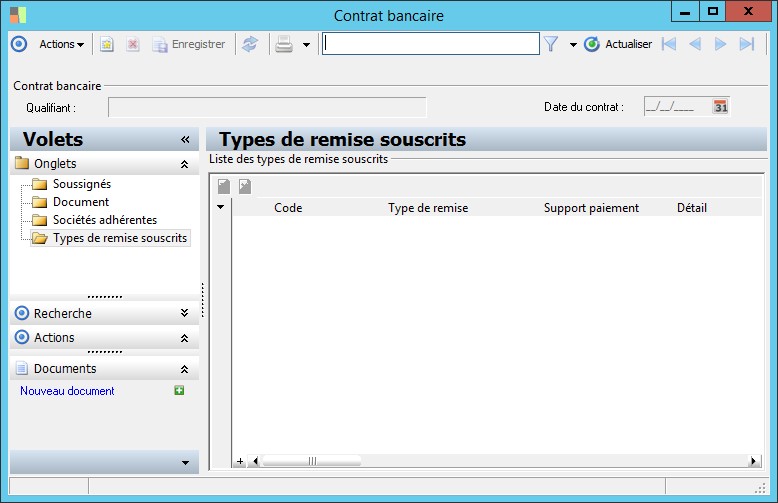Click the Support paiement column header
This screenshot has width=778, height=503.
[591, 208]
